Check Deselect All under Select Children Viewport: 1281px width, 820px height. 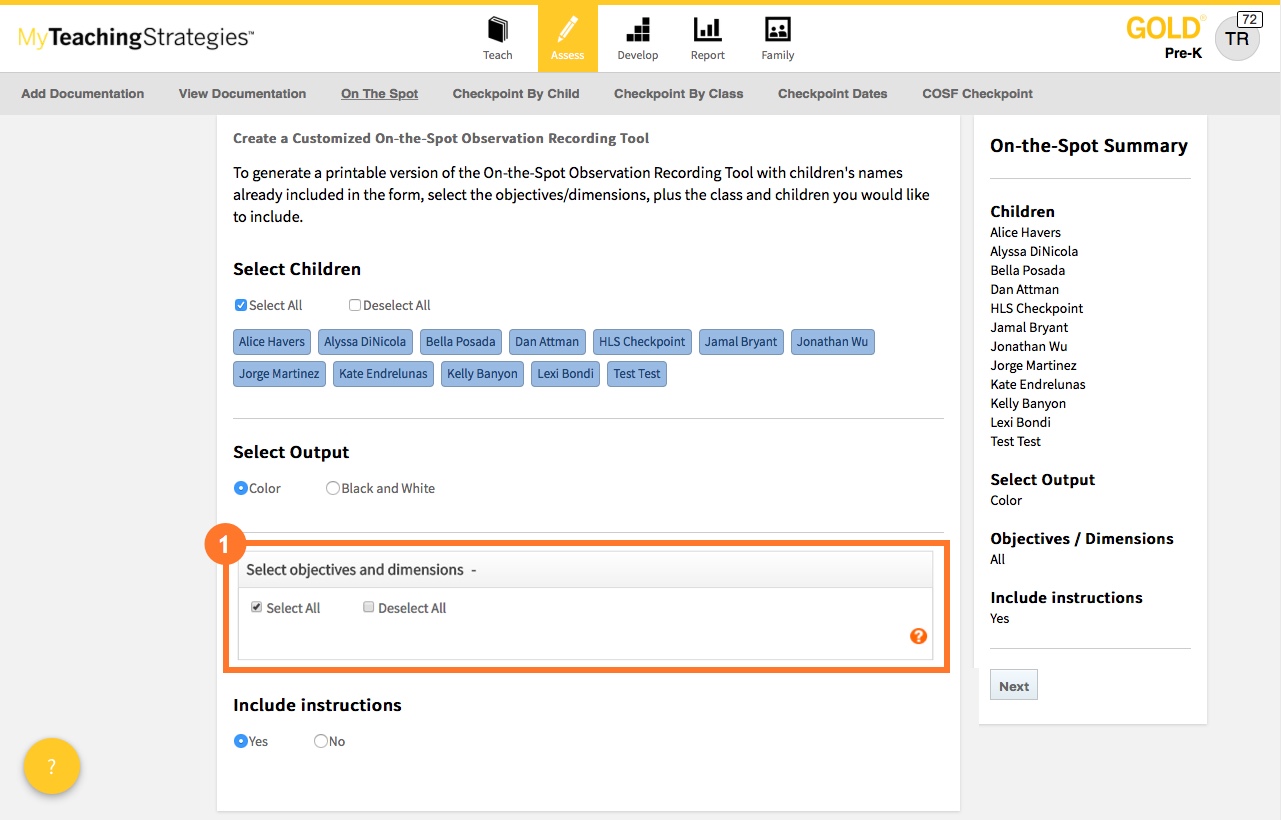tap(355, 306)
